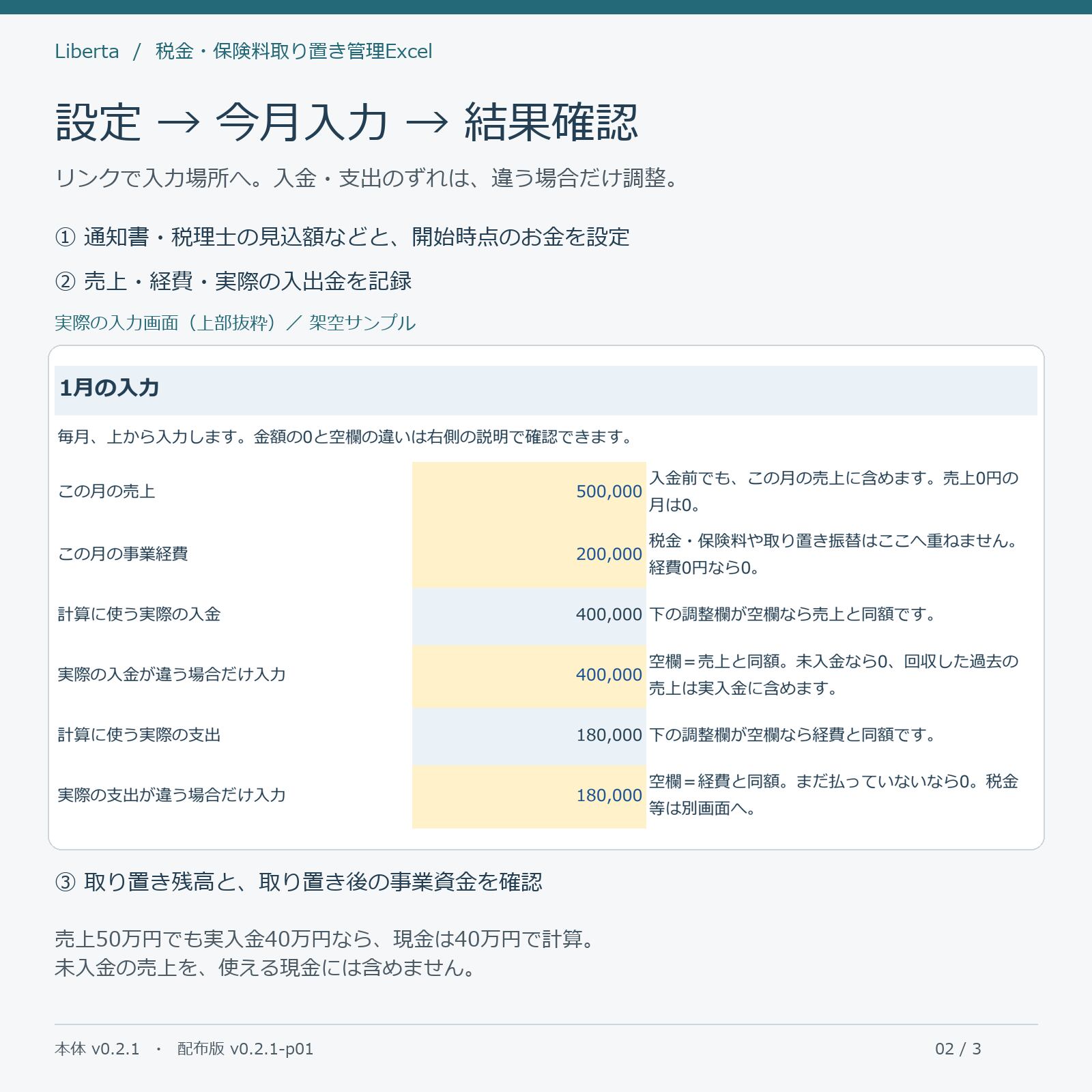
Task: Click the 200,000 expense input cell
Action: pyautogui.click(x=529, y=555)
